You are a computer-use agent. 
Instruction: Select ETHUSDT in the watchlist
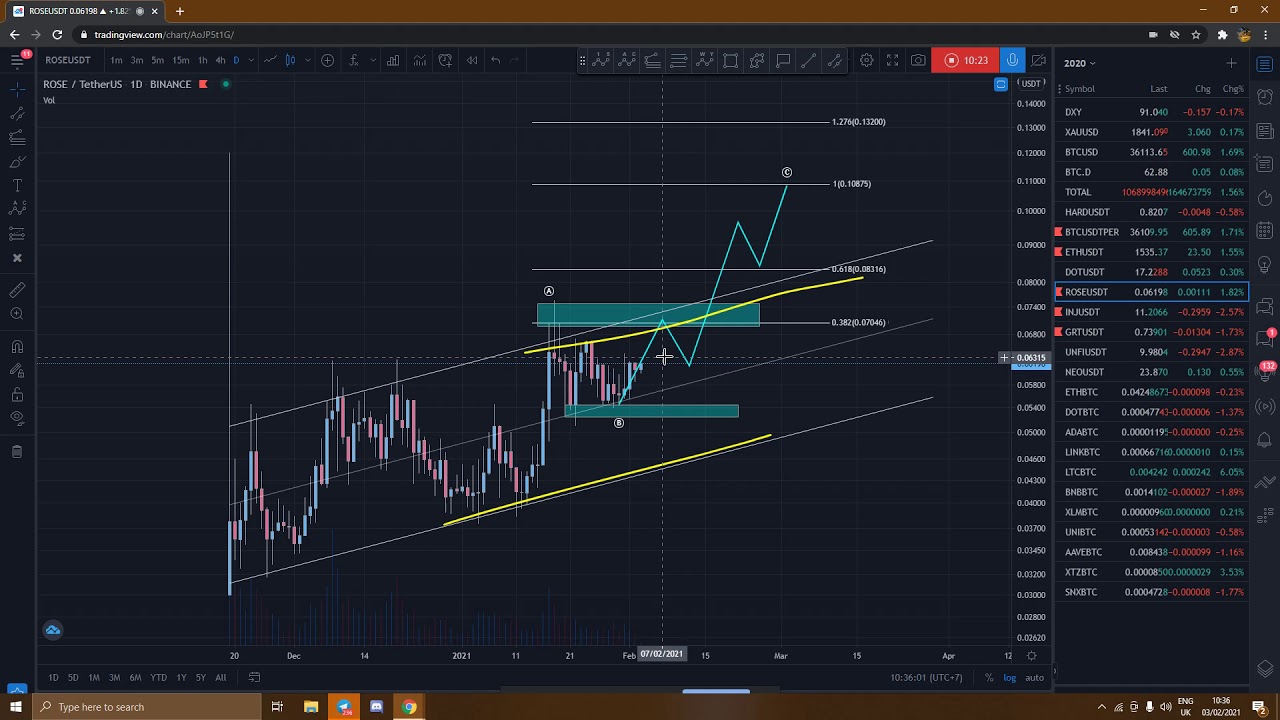point(1152,252)
